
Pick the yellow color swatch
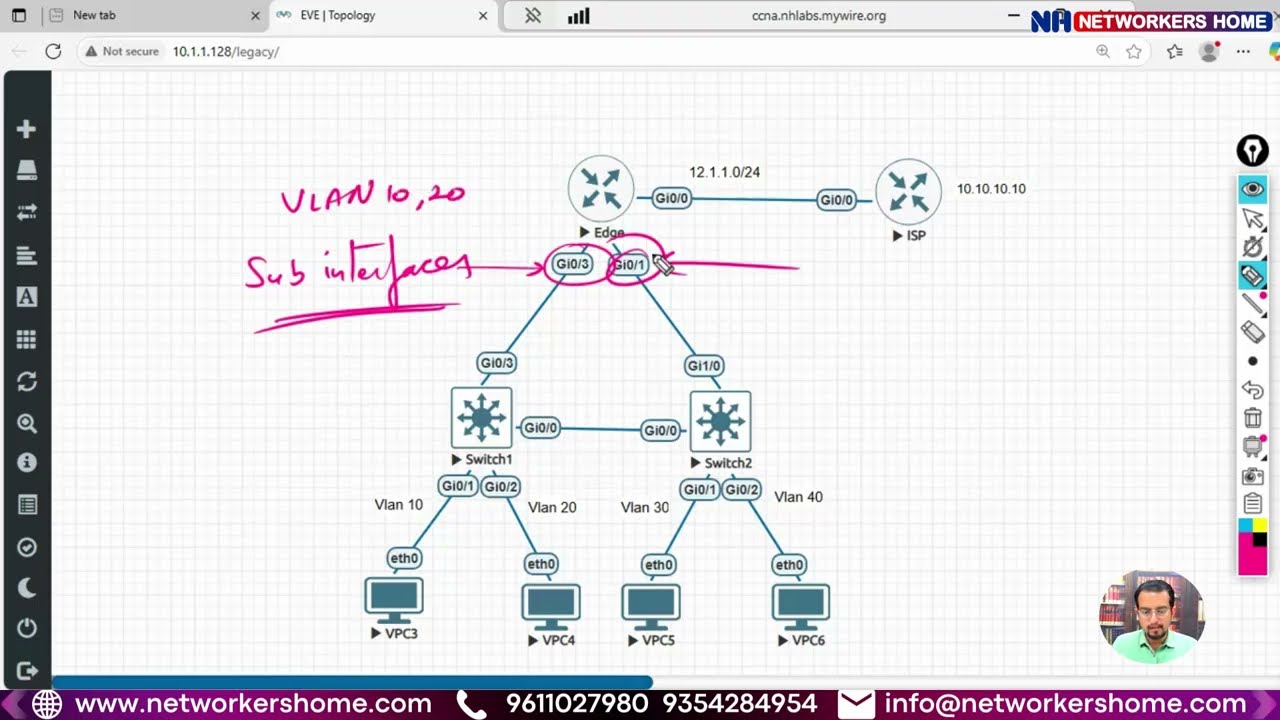[1260, 525]
